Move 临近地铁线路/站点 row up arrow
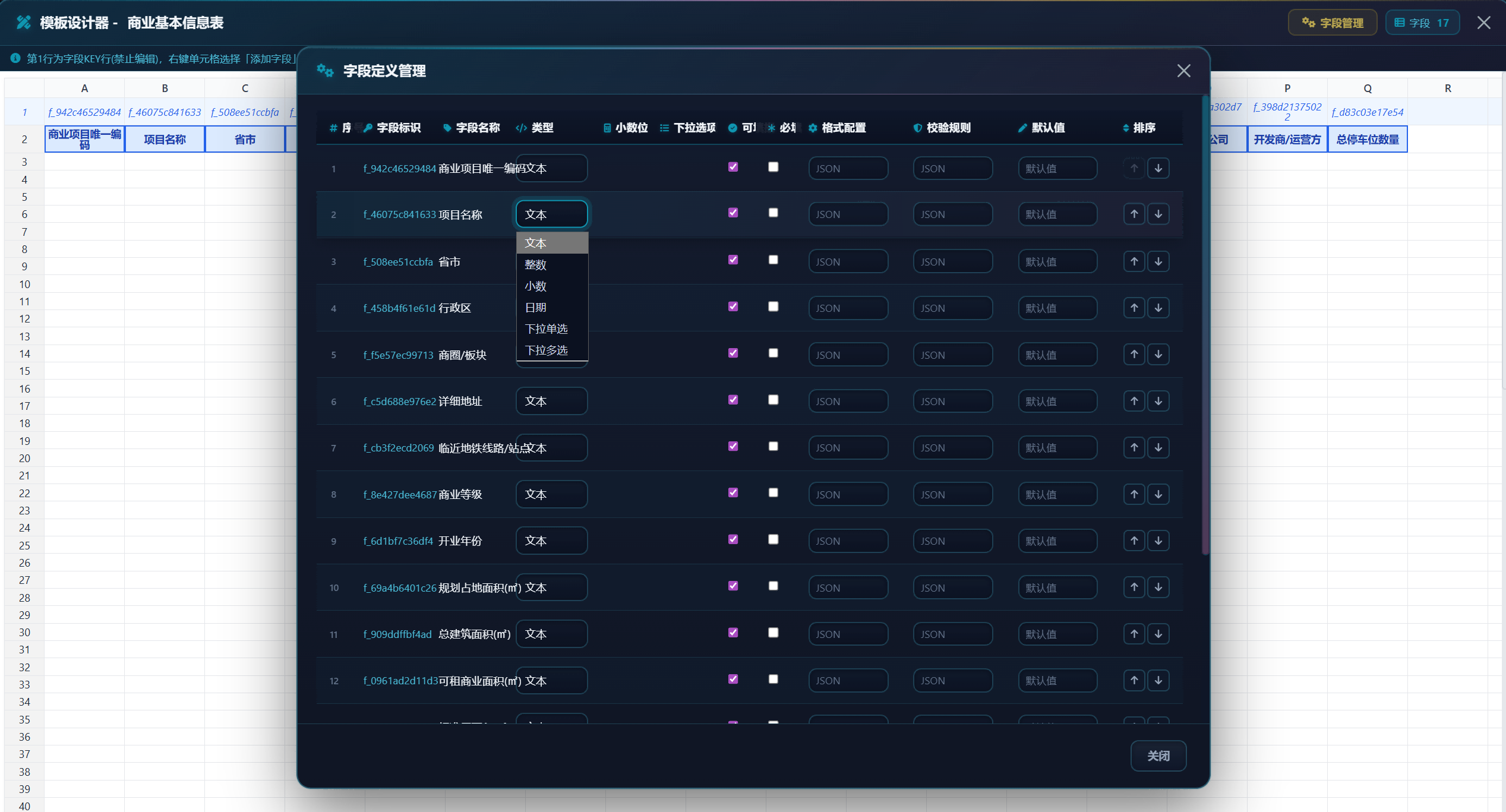1506x812 pixels. point(1134,447)
